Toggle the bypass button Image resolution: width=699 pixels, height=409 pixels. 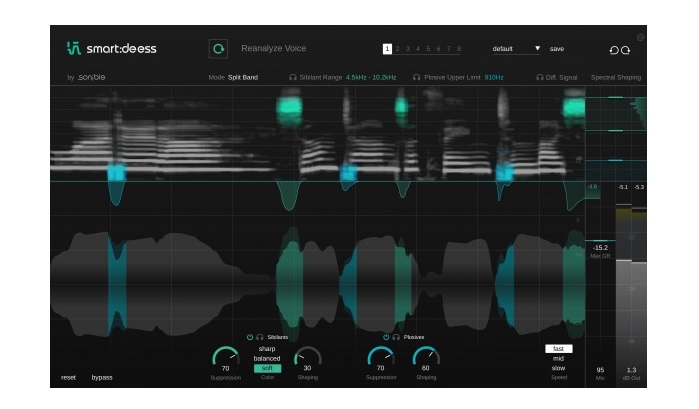(x=102, y=378)
